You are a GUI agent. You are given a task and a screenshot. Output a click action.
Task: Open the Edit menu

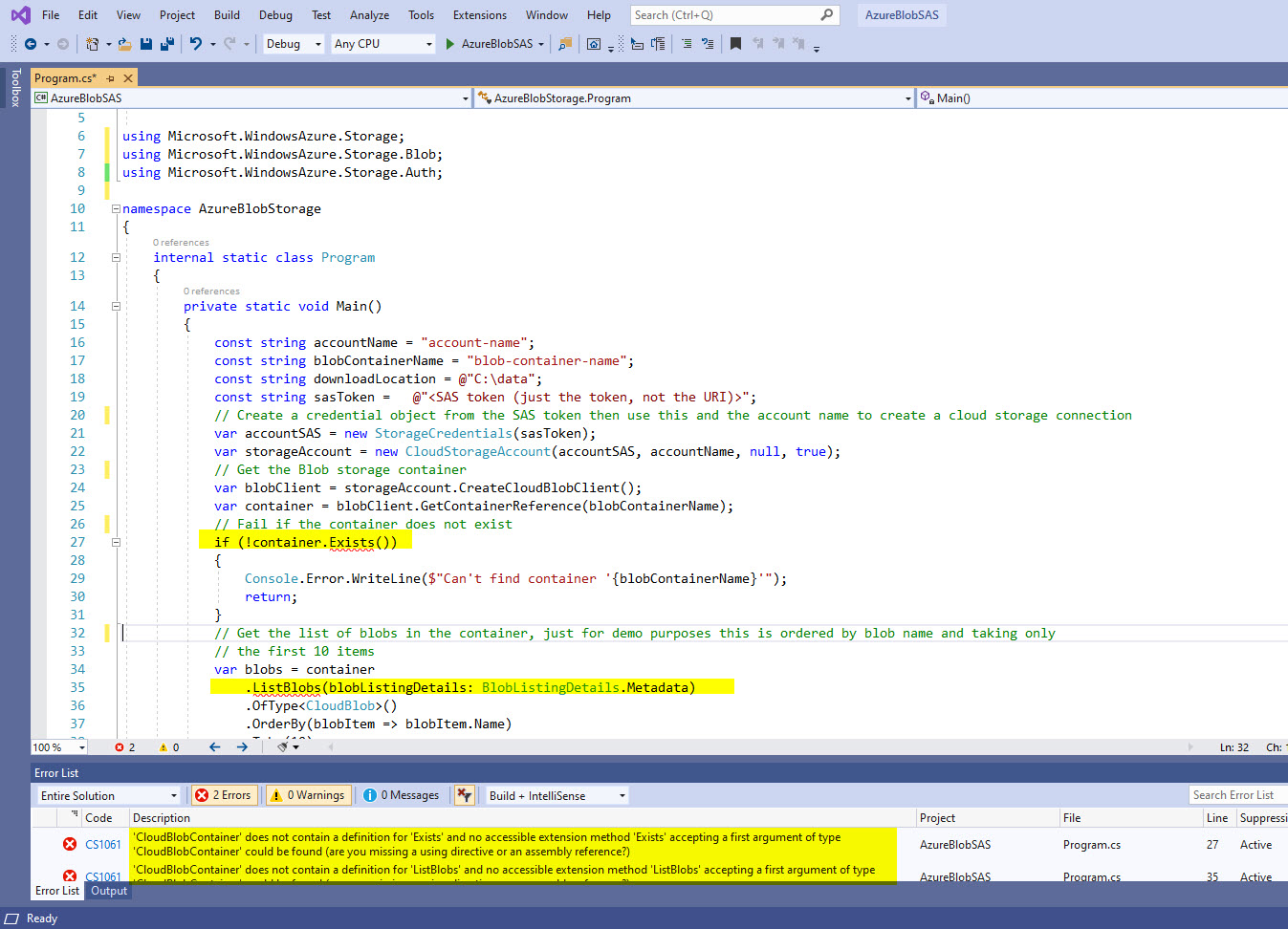point(88,15)
